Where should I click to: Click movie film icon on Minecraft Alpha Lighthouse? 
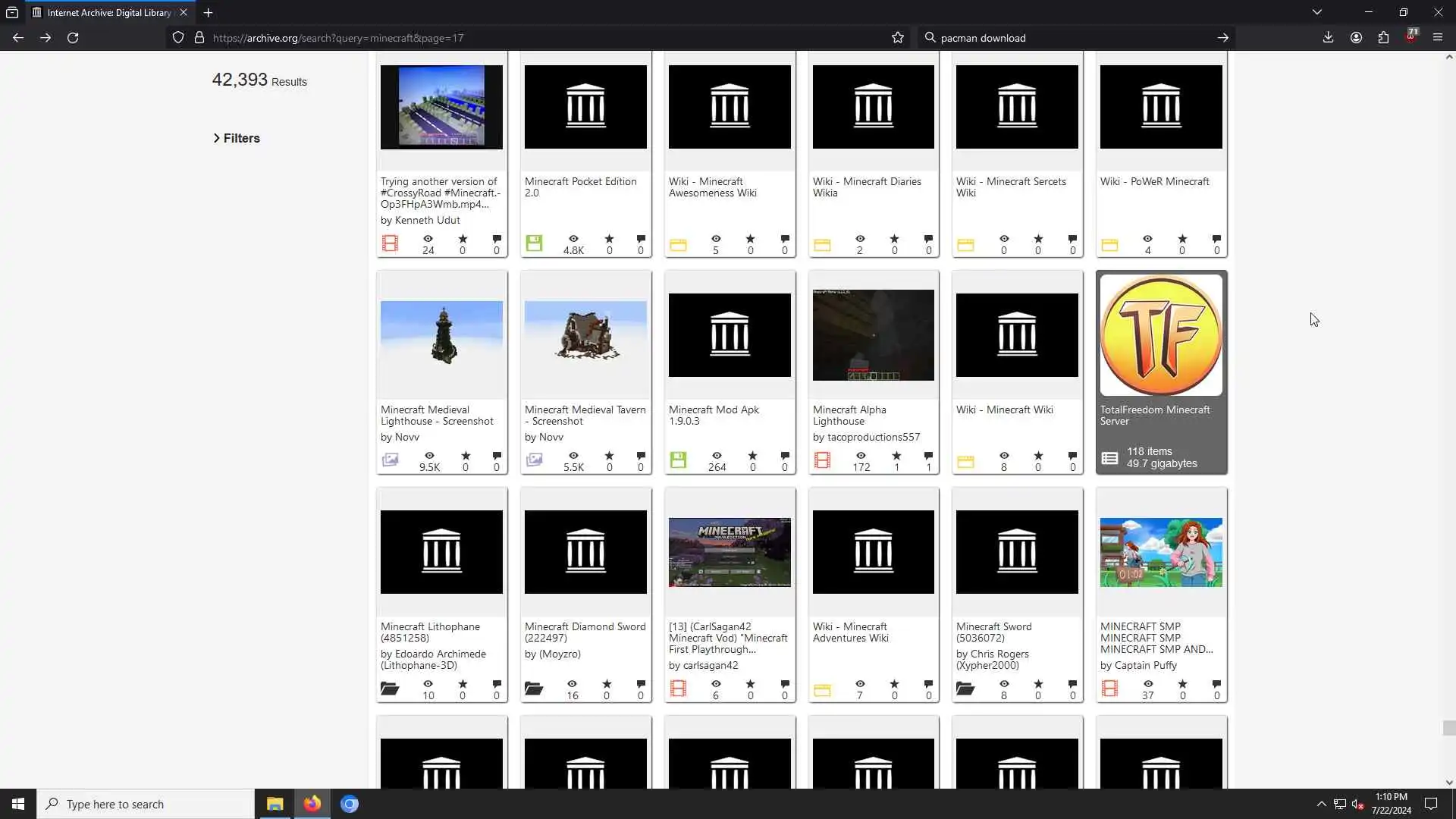pos(822,460)
